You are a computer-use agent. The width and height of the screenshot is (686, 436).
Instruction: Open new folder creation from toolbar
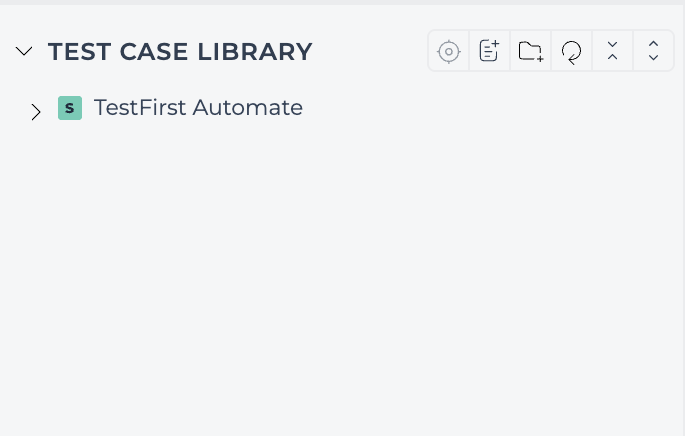(530, 51)
